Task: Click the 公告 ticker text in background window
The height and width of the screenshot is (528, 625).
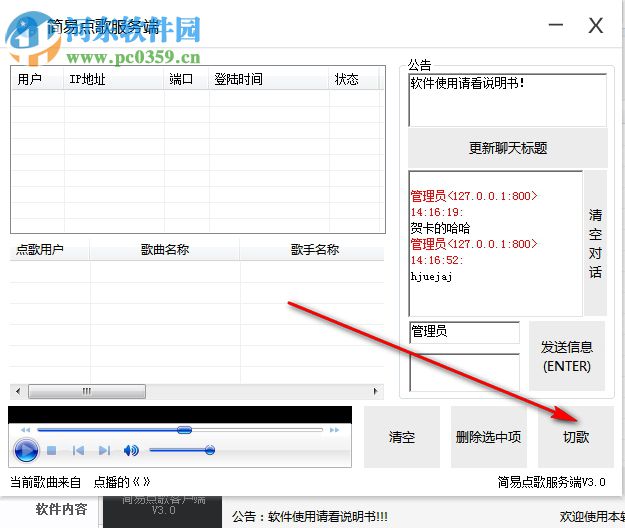Action: tap(310, 517)
